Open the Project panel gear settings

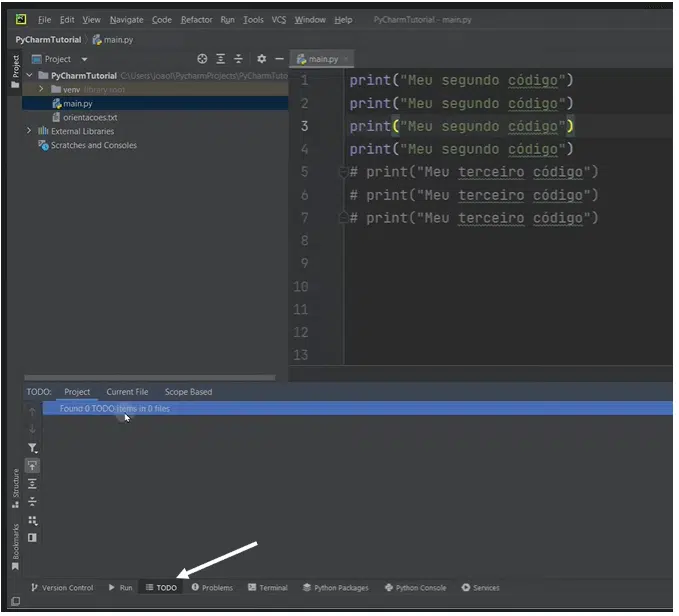tap(262, 59)
